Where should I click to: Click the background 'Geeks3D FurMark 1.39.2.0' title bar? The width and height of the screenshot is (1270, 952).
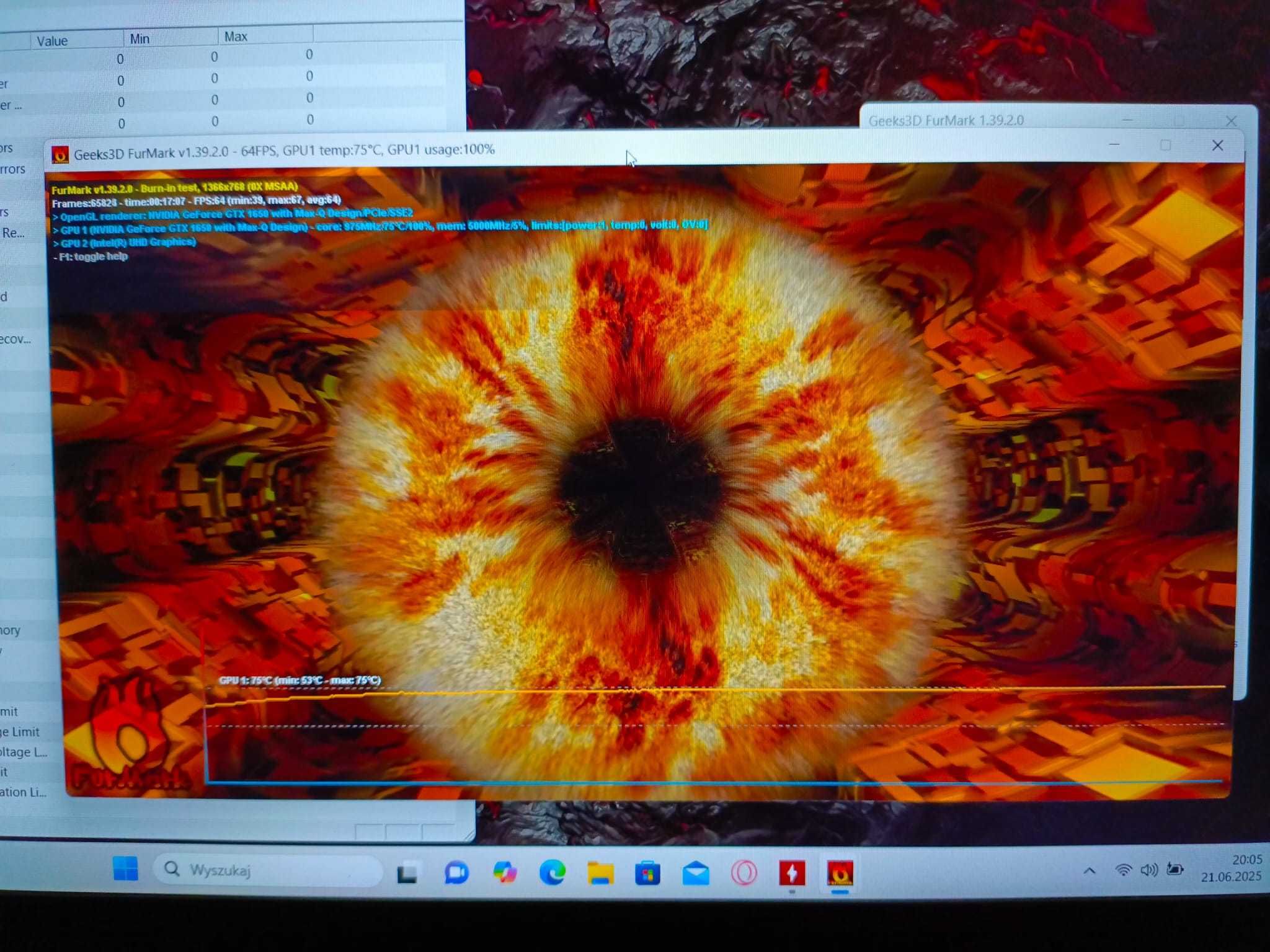[946, 120]
